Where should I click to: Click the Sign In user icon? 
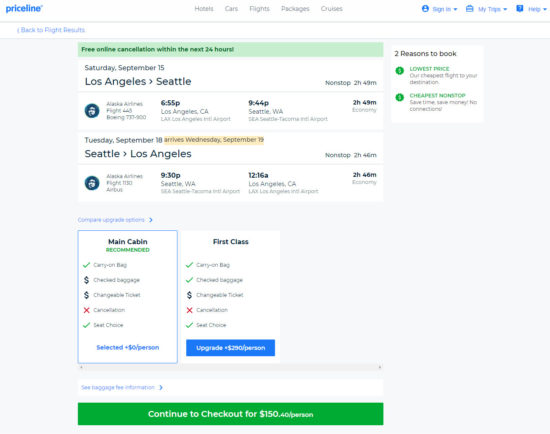pos(425,9)
